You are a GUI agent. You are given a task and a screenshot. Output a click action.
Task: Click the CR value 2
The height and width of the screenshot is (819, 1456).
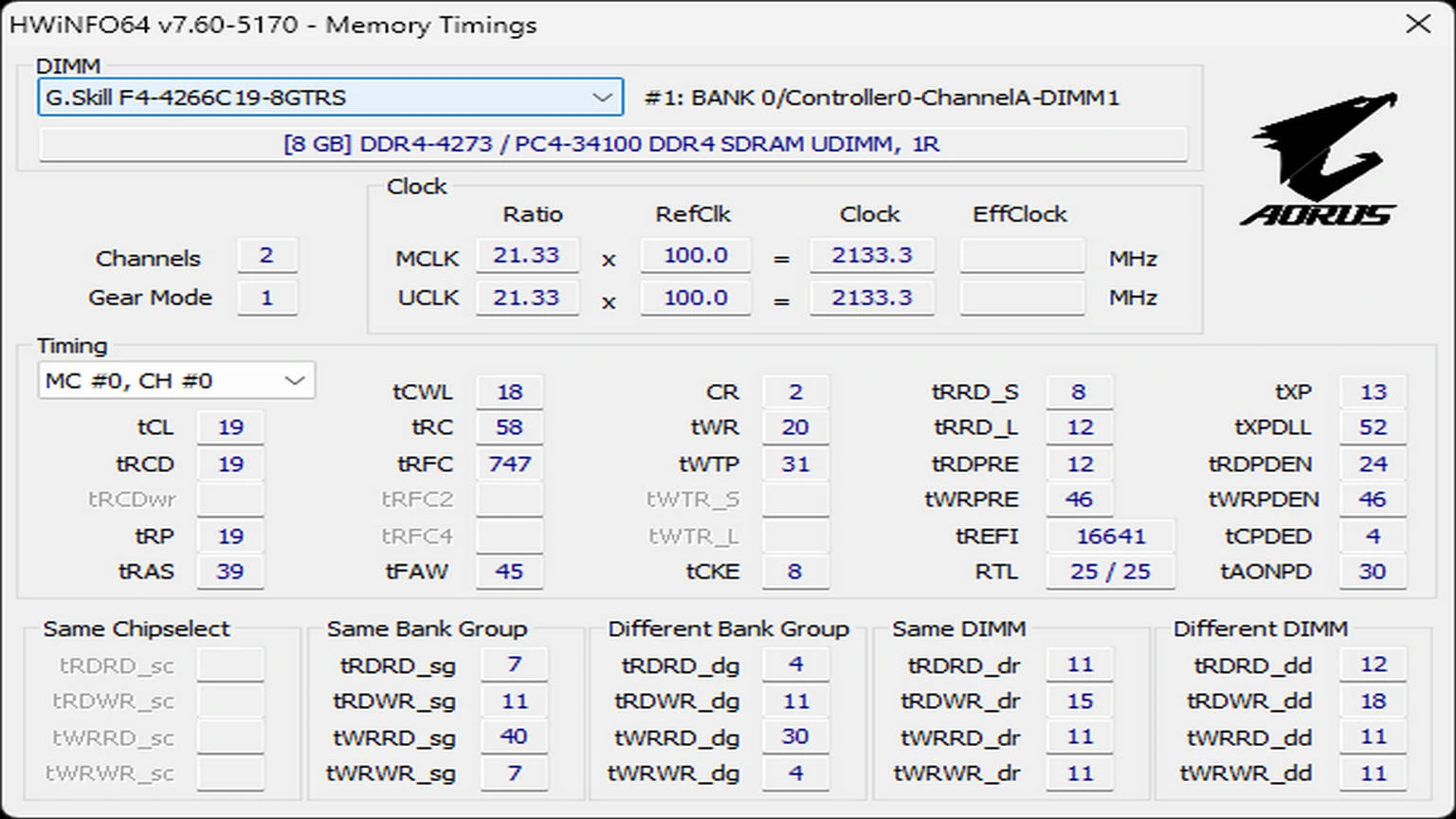[795, 391]
